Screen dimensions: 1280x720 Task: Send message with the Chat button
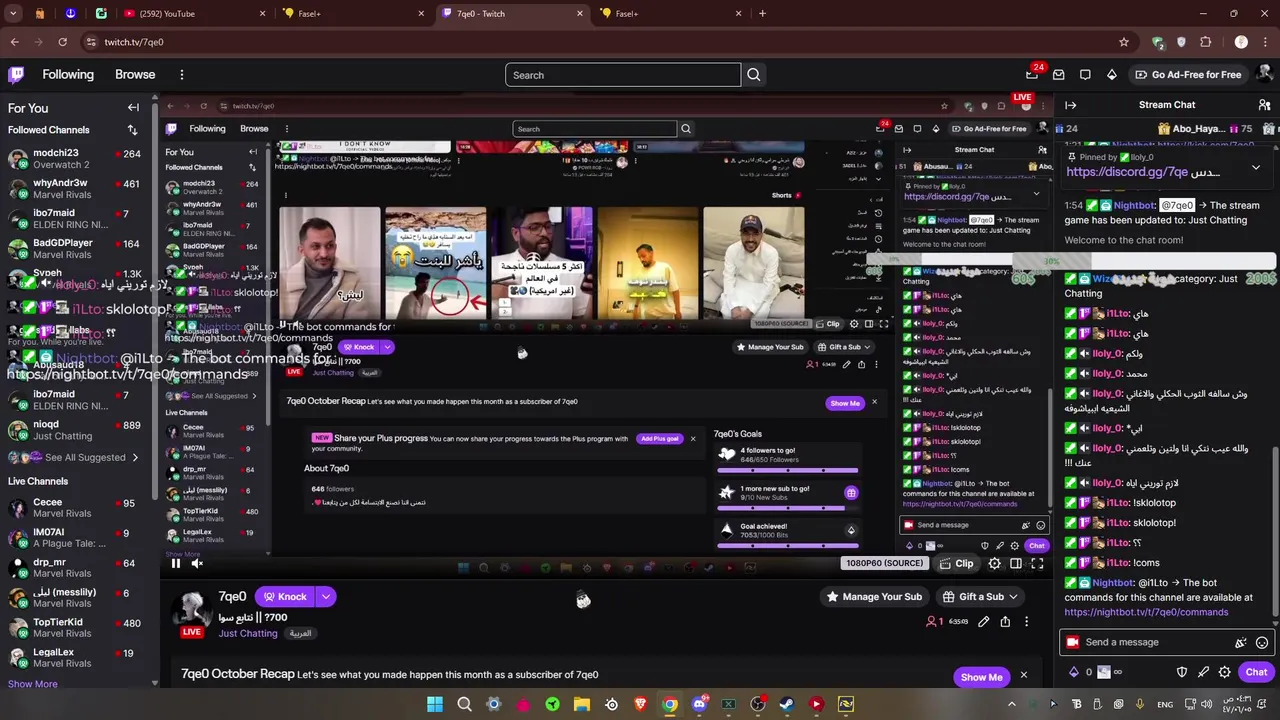1257,672
